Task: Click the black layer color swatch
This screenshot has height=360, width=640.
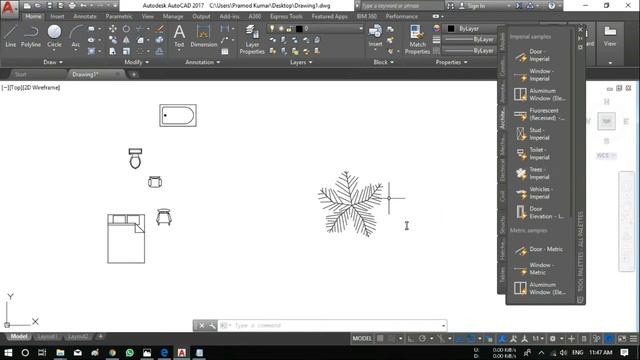Action: 299,29
